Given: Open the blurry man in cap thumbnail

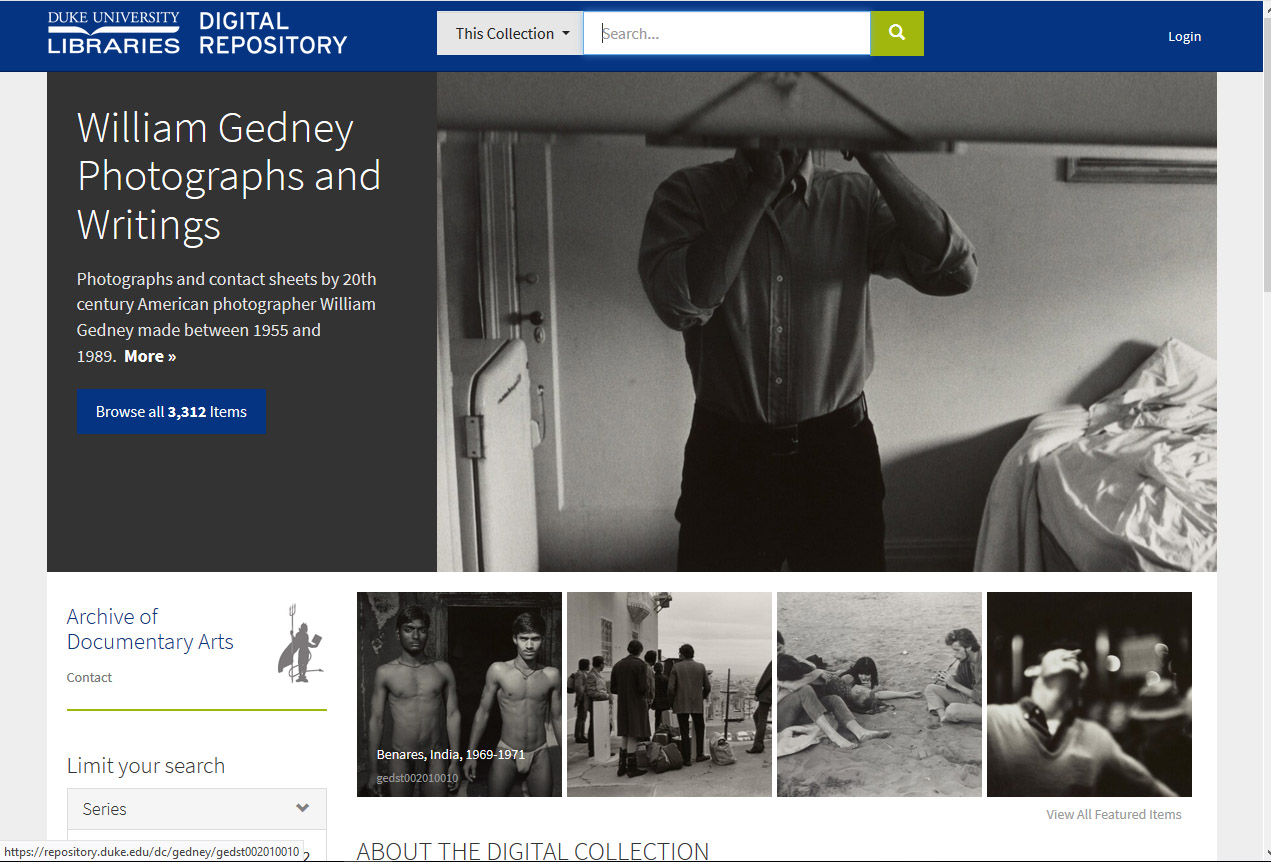Looking at the screenshot, I should [x=1089, y=694].
